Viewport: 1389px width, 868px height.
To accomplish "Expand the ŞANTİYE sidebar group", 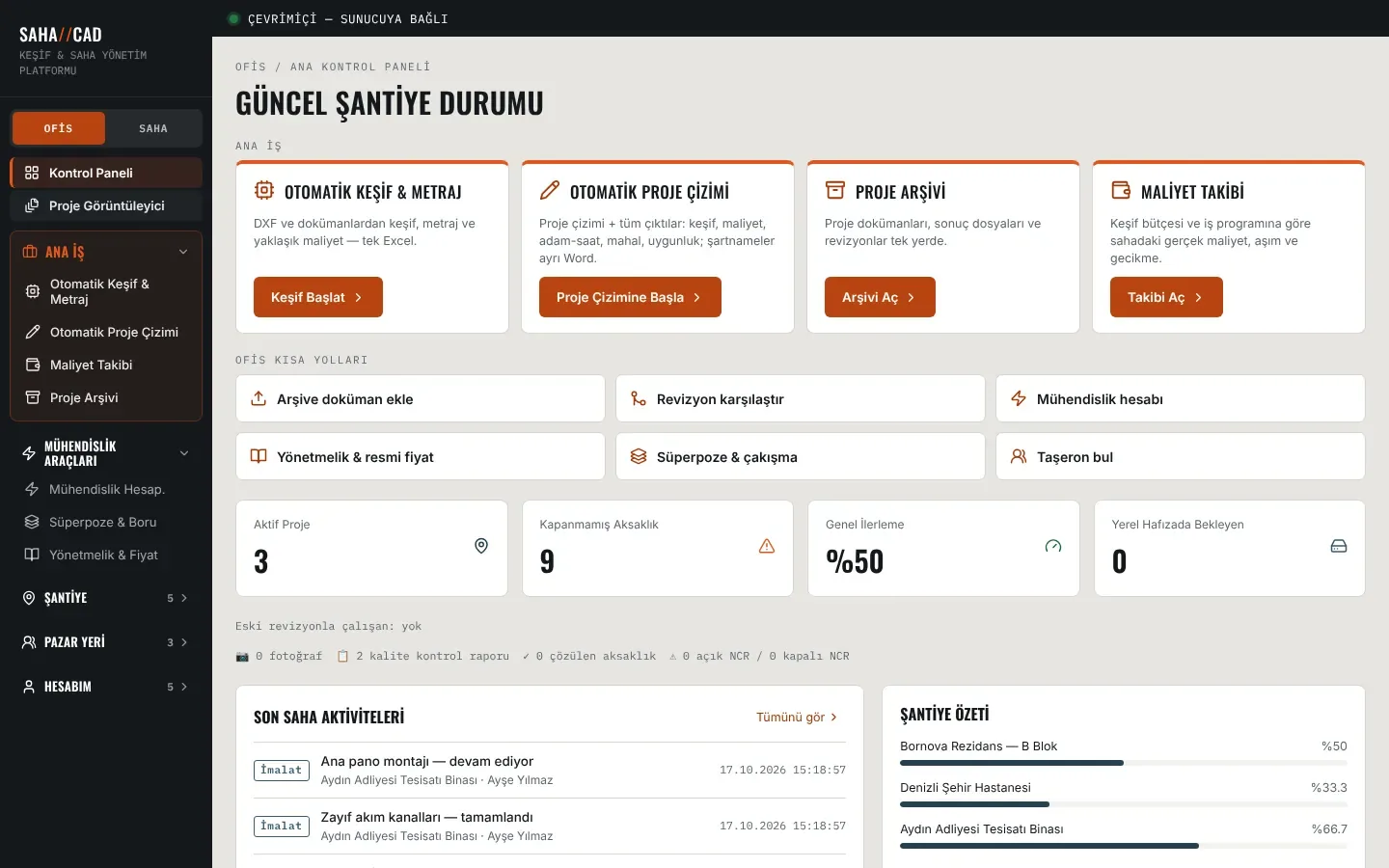I will pyautogui.click(x=106, y=598).
